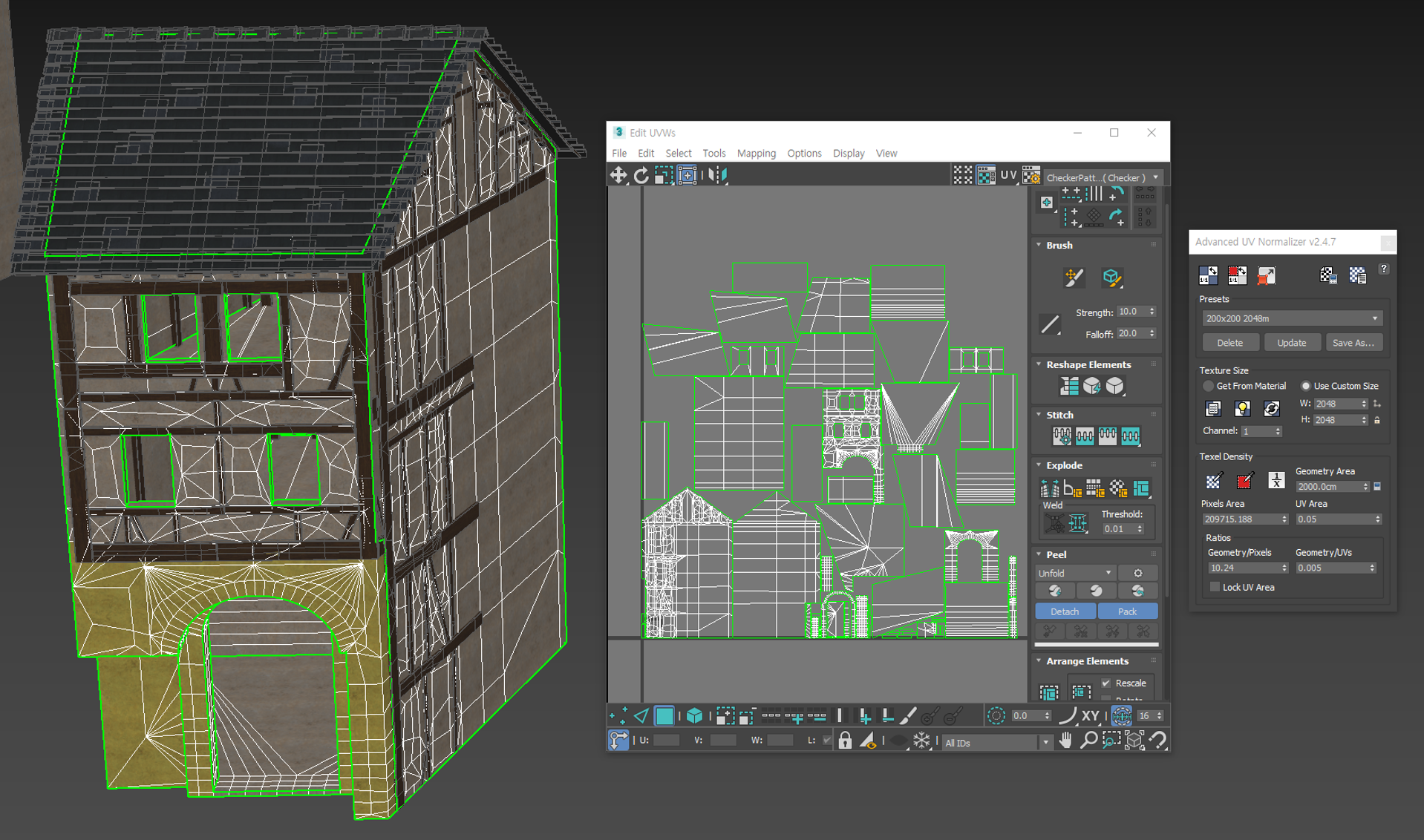Click the lock selection padlock icon
This screenshot has height=840, width=1424.
pos(845,741)
